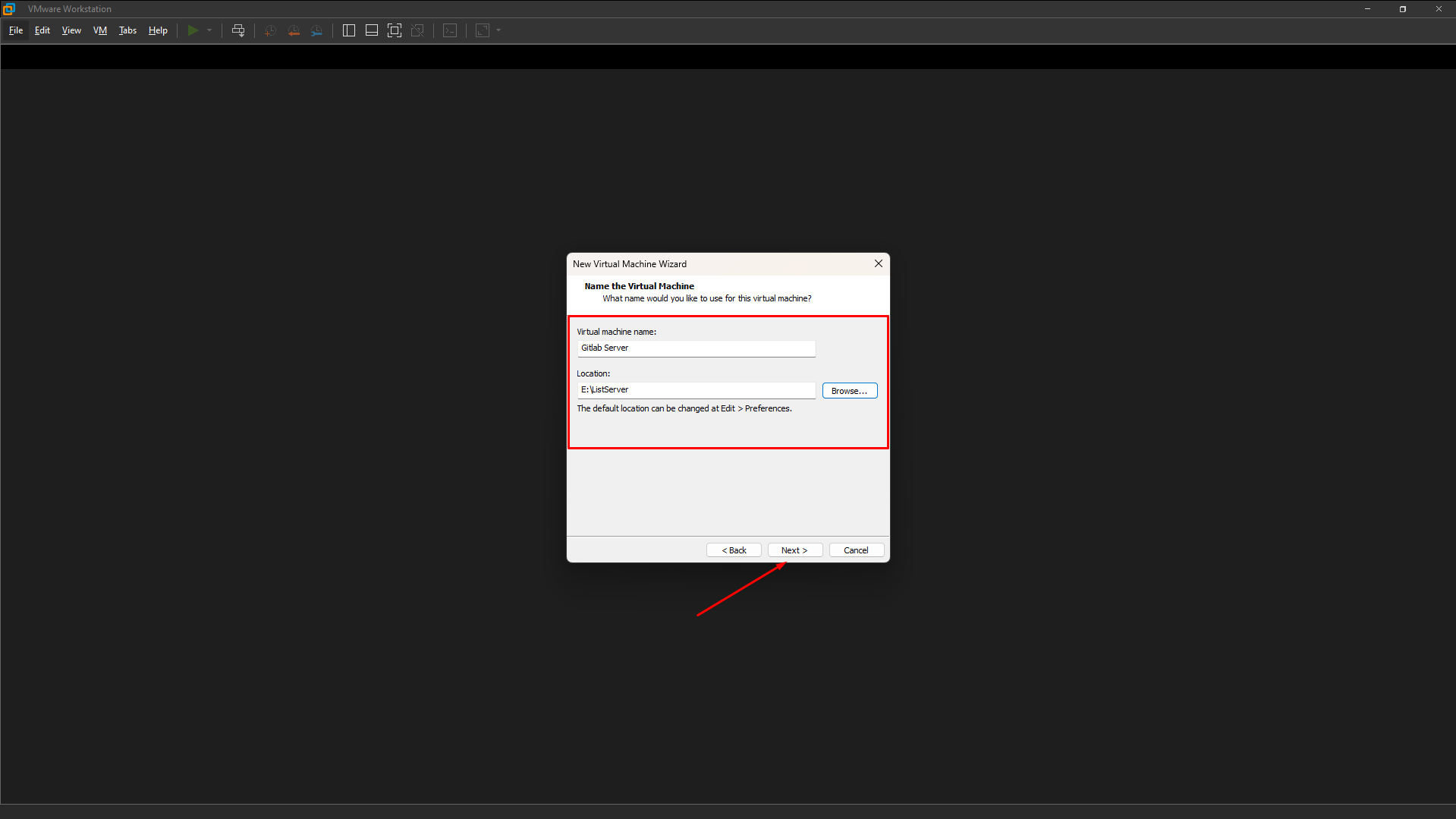Viewport: 1456px width, 819px height.
Task: Toggle the thumbnail bar icon
Action: click(x=372, y=30)
